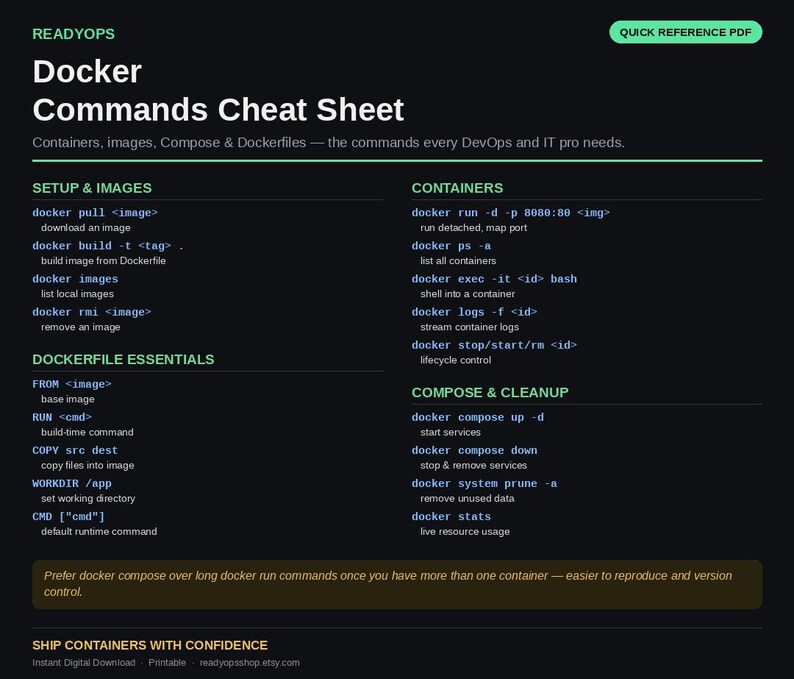Open the readyopsshop.etsy.com link

click(x=250, y=663)
